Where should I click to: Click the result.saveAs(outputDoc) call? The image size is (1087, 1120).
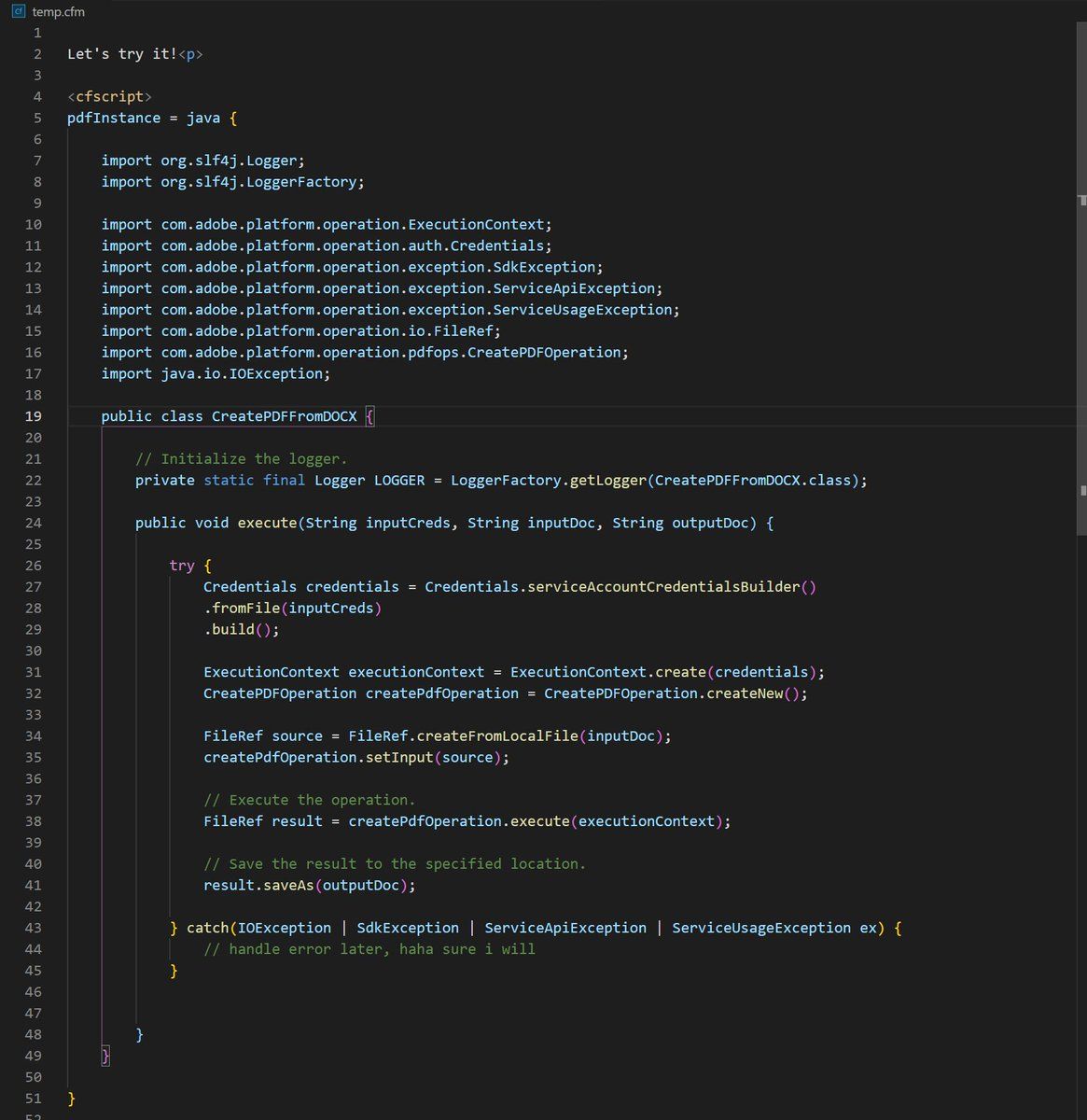point(309,885)
